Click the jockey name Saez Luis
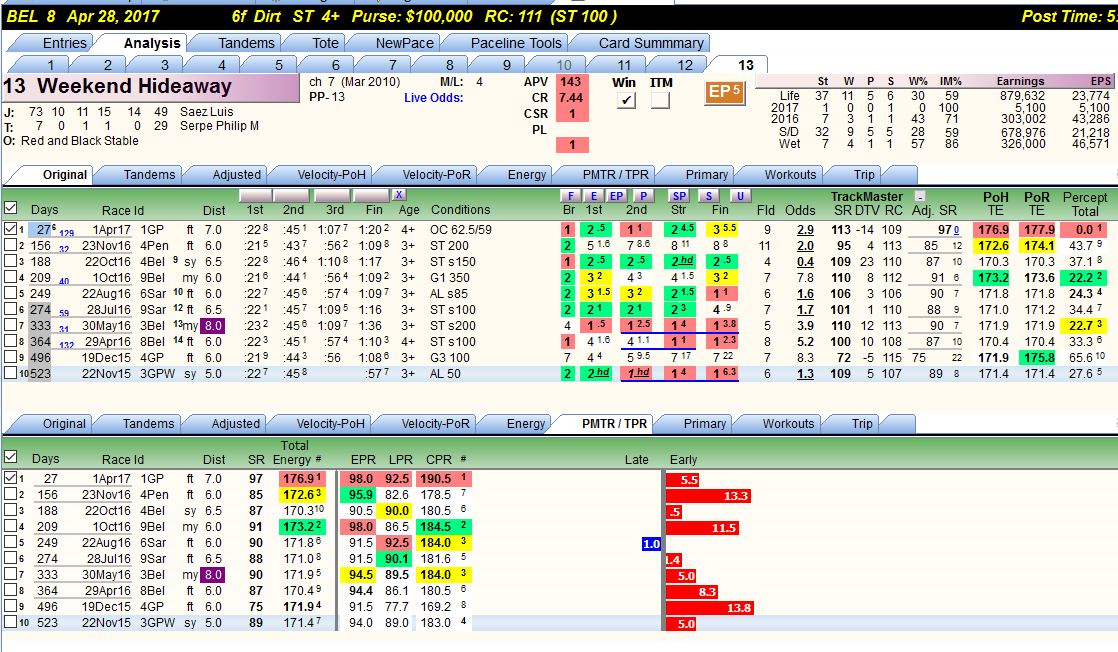Viewport: 1118px width, 652px height. (x=207, y=111)
